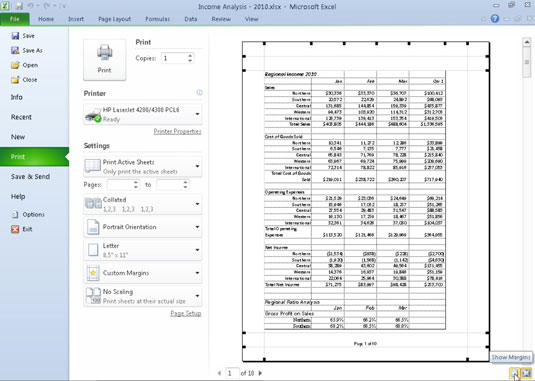
Task: Click the Pages from input field
Action: [x=120, y=185]
